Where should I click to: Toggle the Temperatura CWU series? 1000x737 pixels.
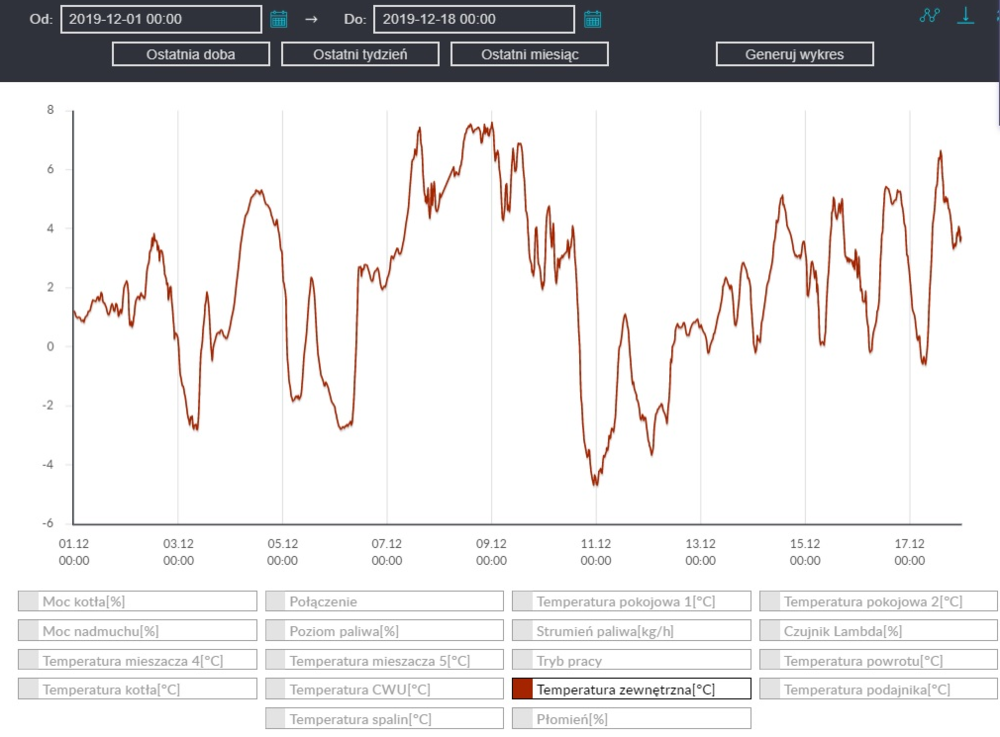click(x=385, y=689)
